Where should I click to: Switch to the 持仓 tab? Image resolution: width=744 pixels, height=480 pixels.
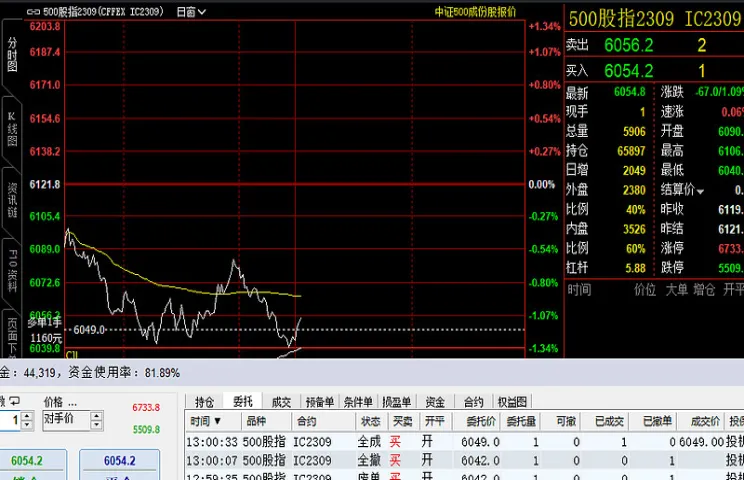coord(204,402)
